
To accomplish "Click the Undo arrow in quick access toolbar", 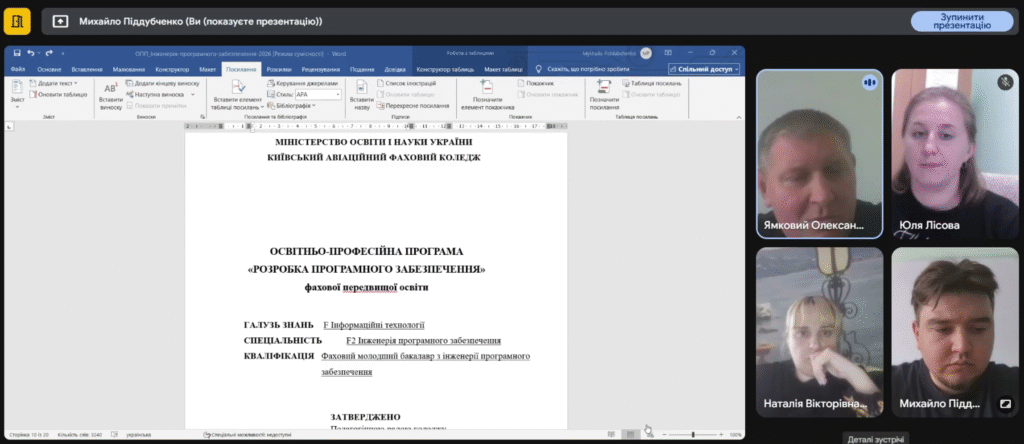I will (30, 53).
